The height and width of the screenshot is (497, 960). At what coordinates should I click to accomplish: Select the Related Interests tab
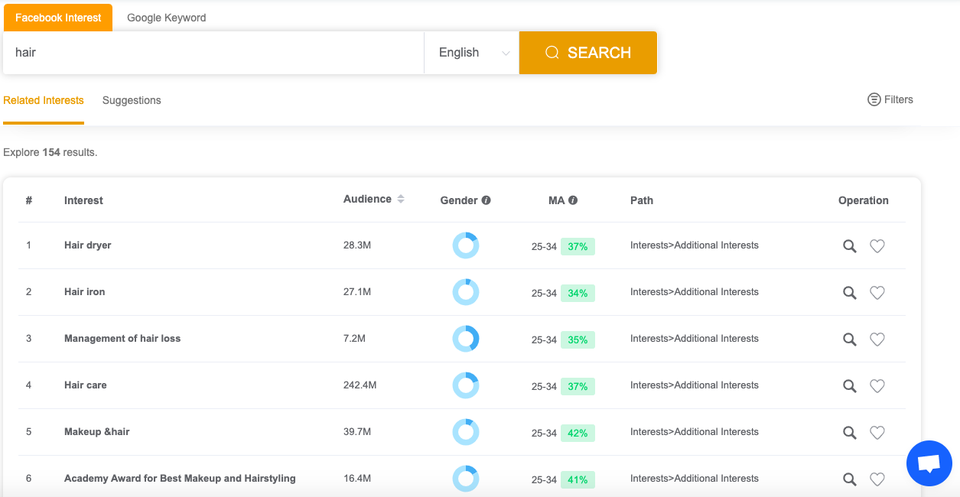(x=43, y=100)
